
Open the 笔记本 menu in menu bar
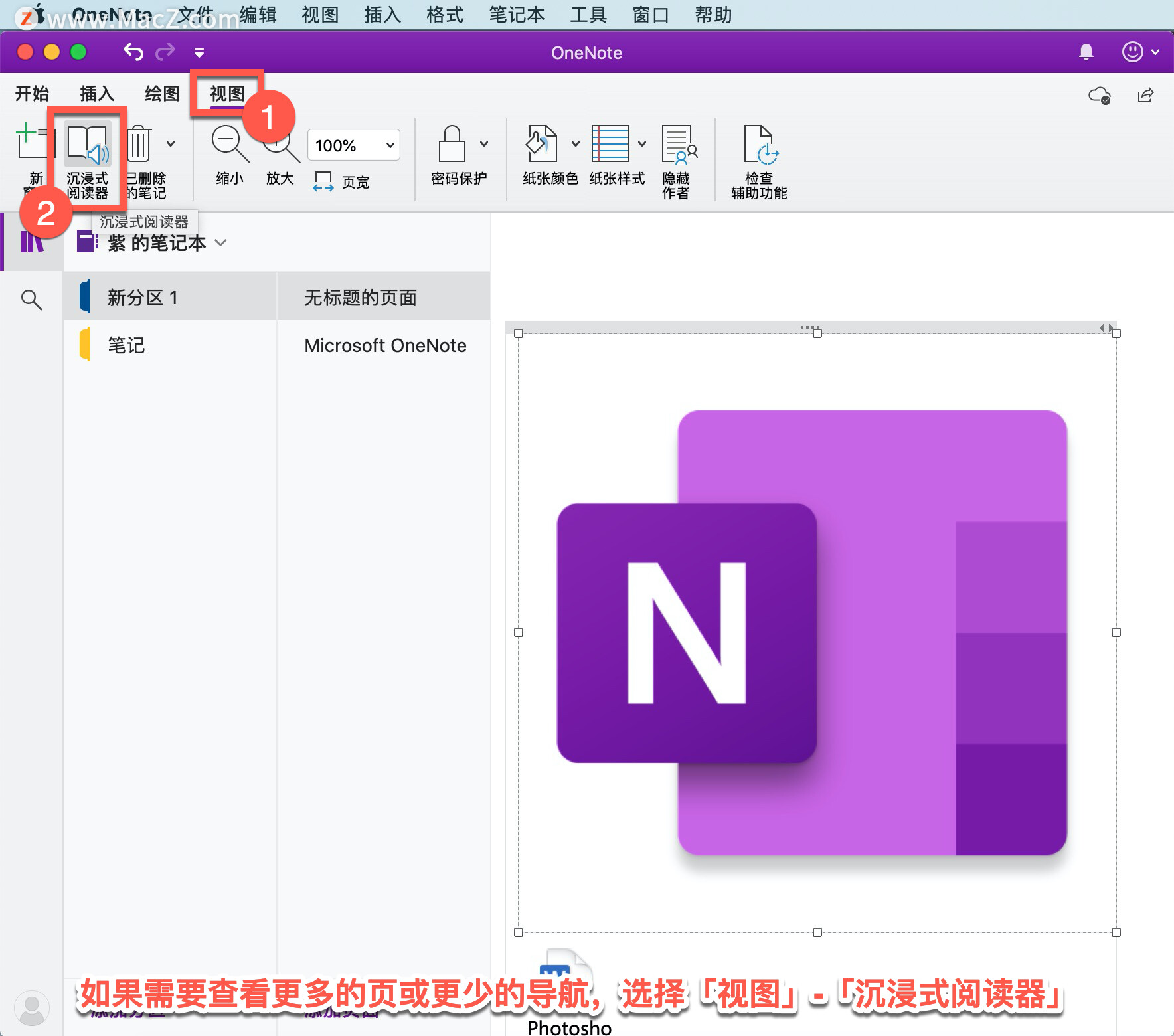pyautogui.click(x=517, y=15)
